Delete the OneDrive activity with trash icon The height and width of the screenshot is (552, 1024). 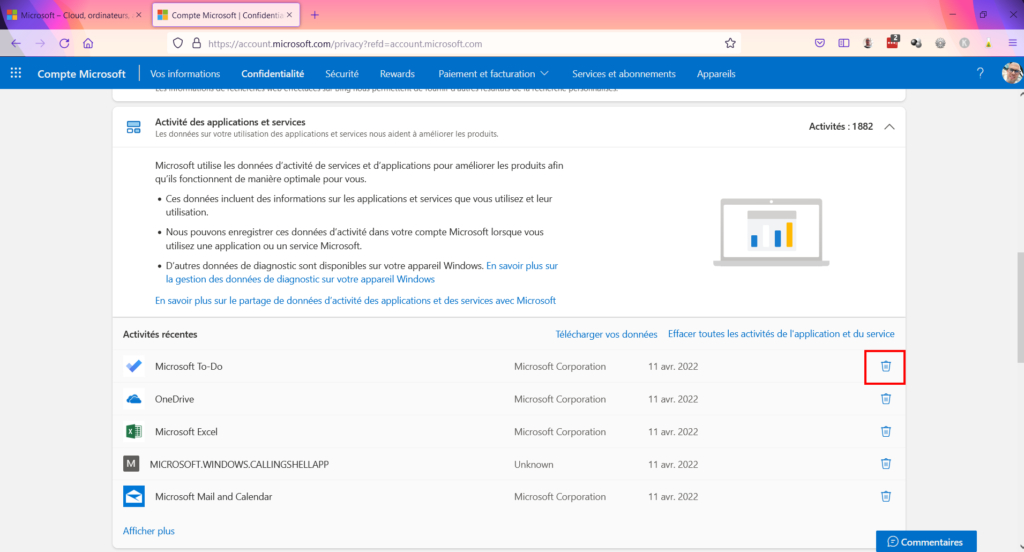coord(886,398)
